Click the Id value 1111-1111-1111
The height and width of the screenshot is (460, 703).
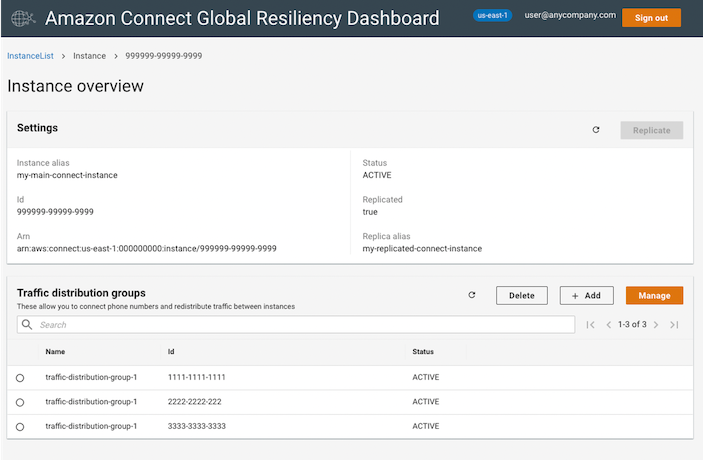(196, 378)
